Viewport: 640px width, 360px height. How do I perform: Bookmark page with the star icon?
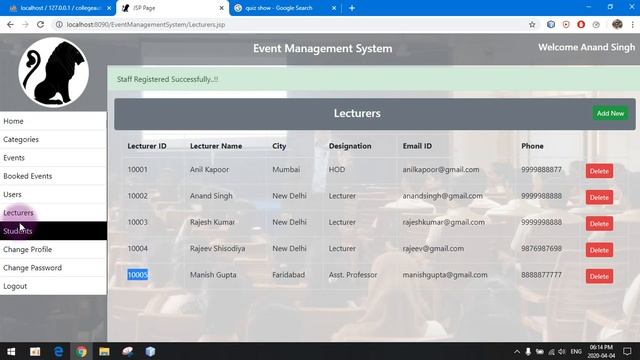tap(532, 24)
